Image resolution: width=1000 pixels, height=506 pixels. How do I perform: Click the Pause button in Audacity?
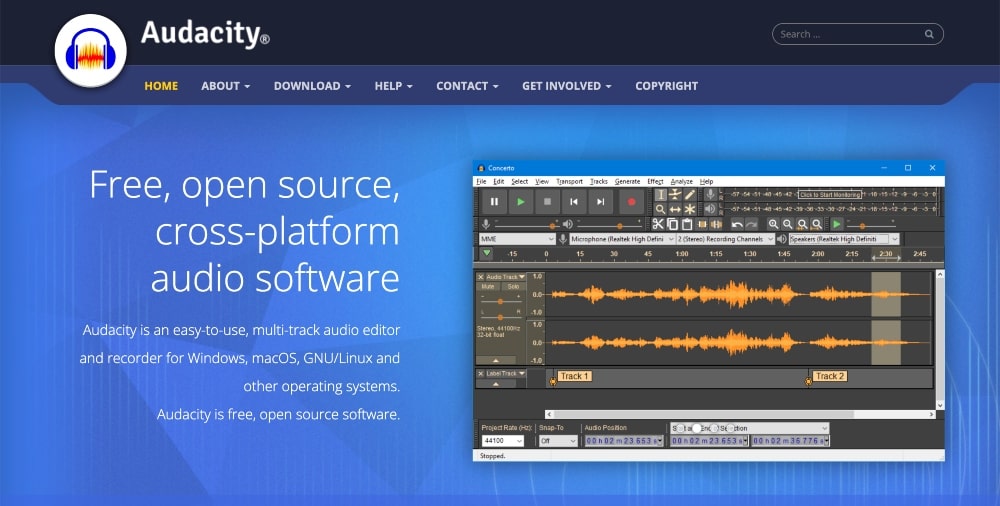pos(494,202)
